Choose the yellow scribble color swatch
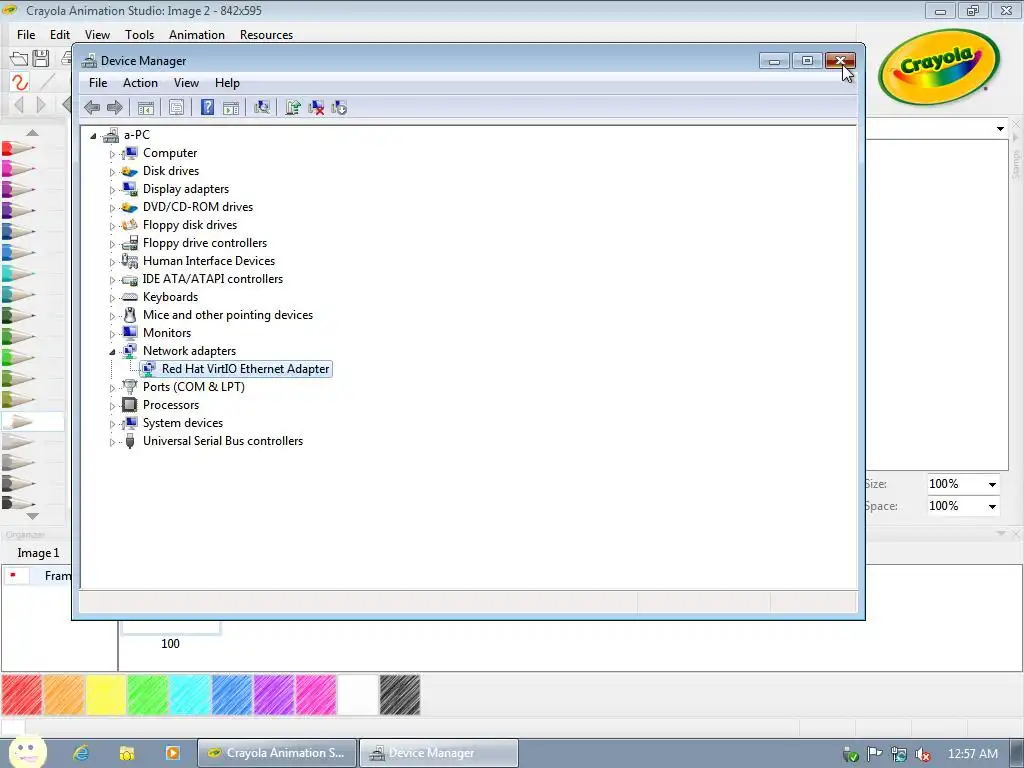This screenshot has width=1024, height=768. tap(106, 695)
